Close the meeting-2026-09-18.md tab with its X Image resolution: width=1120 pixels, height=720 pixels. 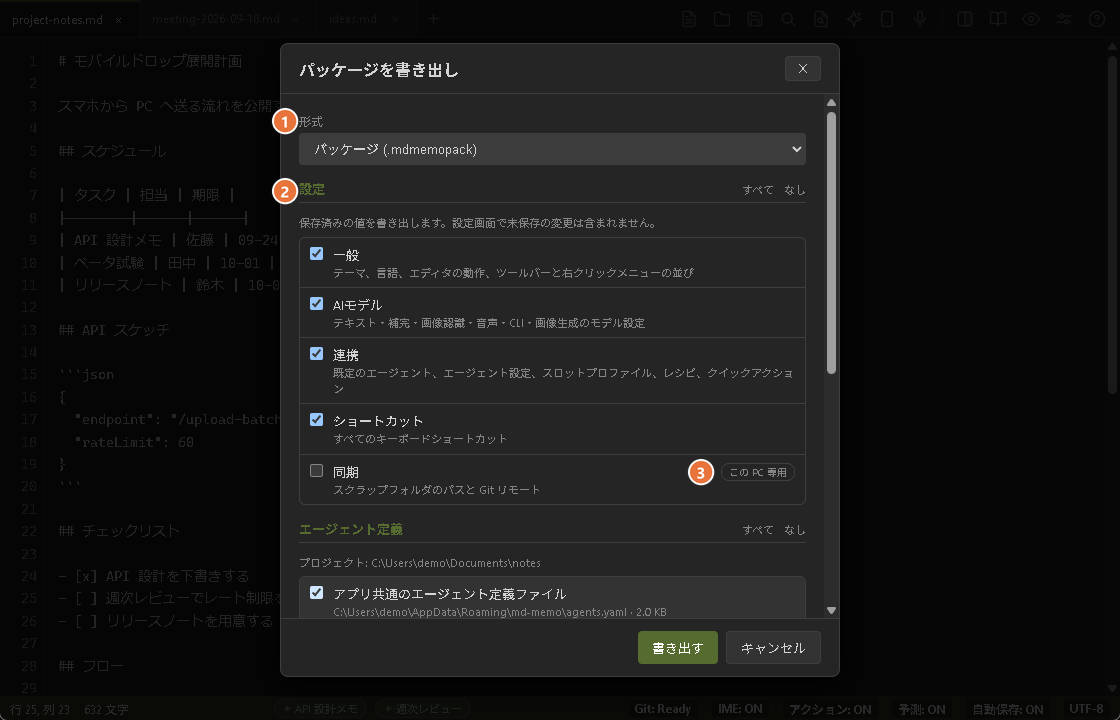(x=296, y=20)
